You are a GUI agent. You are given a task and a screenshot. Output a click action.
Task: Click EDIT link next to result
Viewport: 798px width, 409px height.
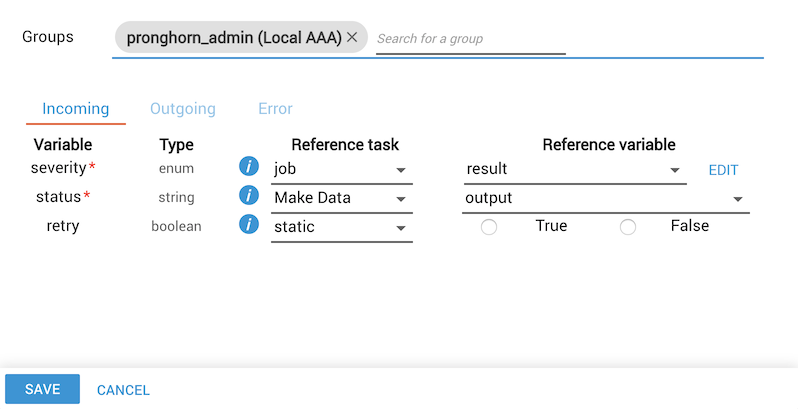723,170
